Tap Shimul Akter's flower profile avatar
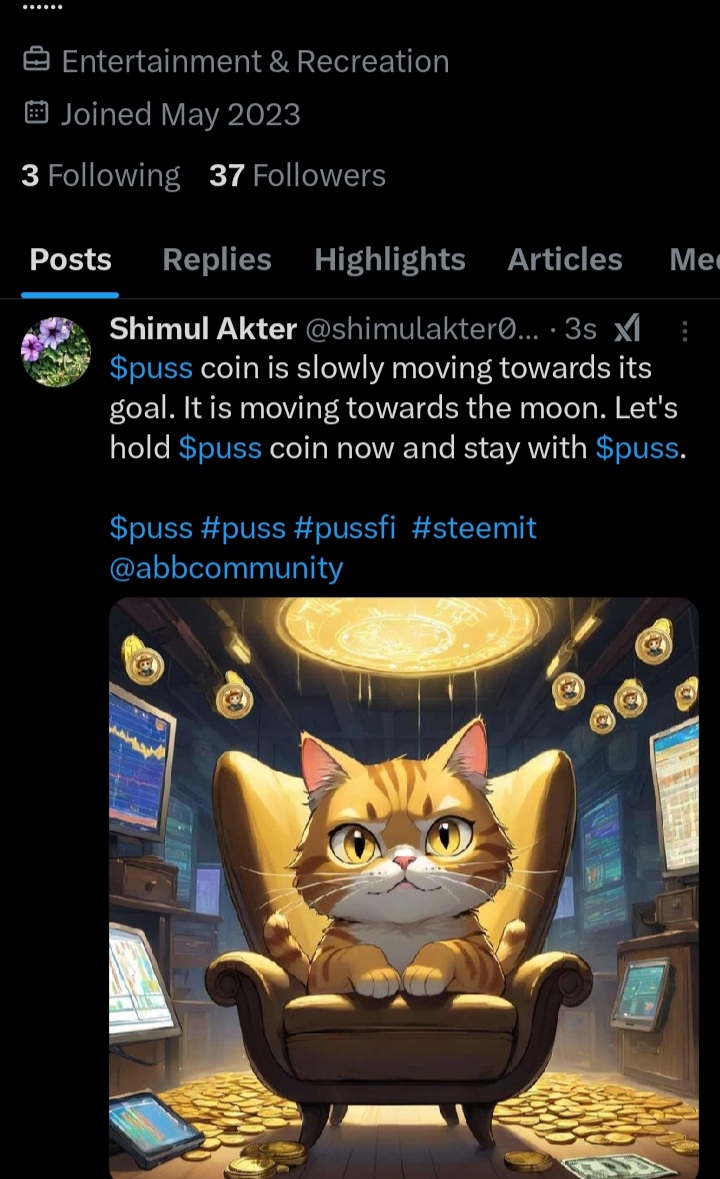 coord(56,351)
